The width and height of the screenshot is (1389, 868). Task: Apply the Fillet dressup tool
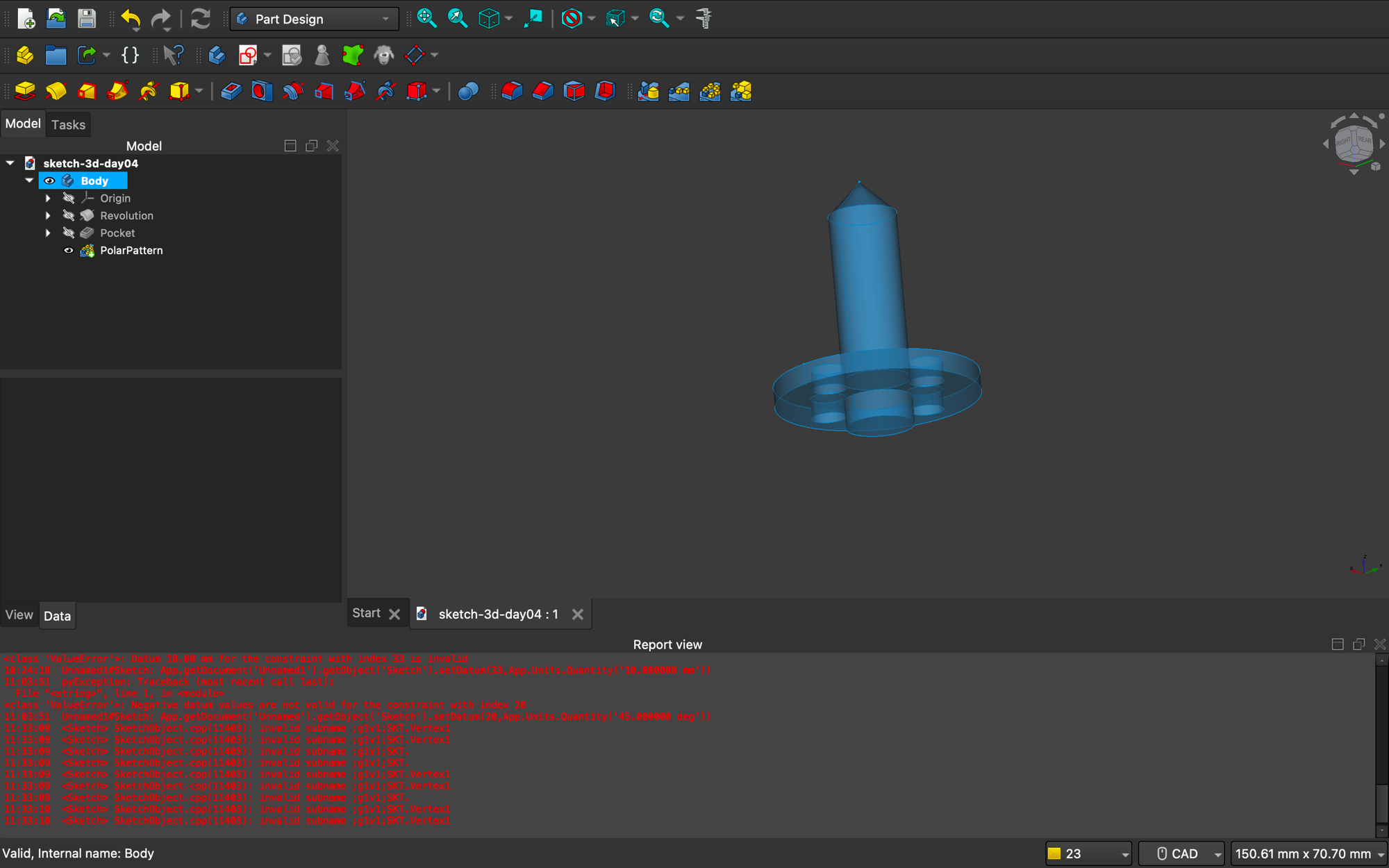pos(512,90)
